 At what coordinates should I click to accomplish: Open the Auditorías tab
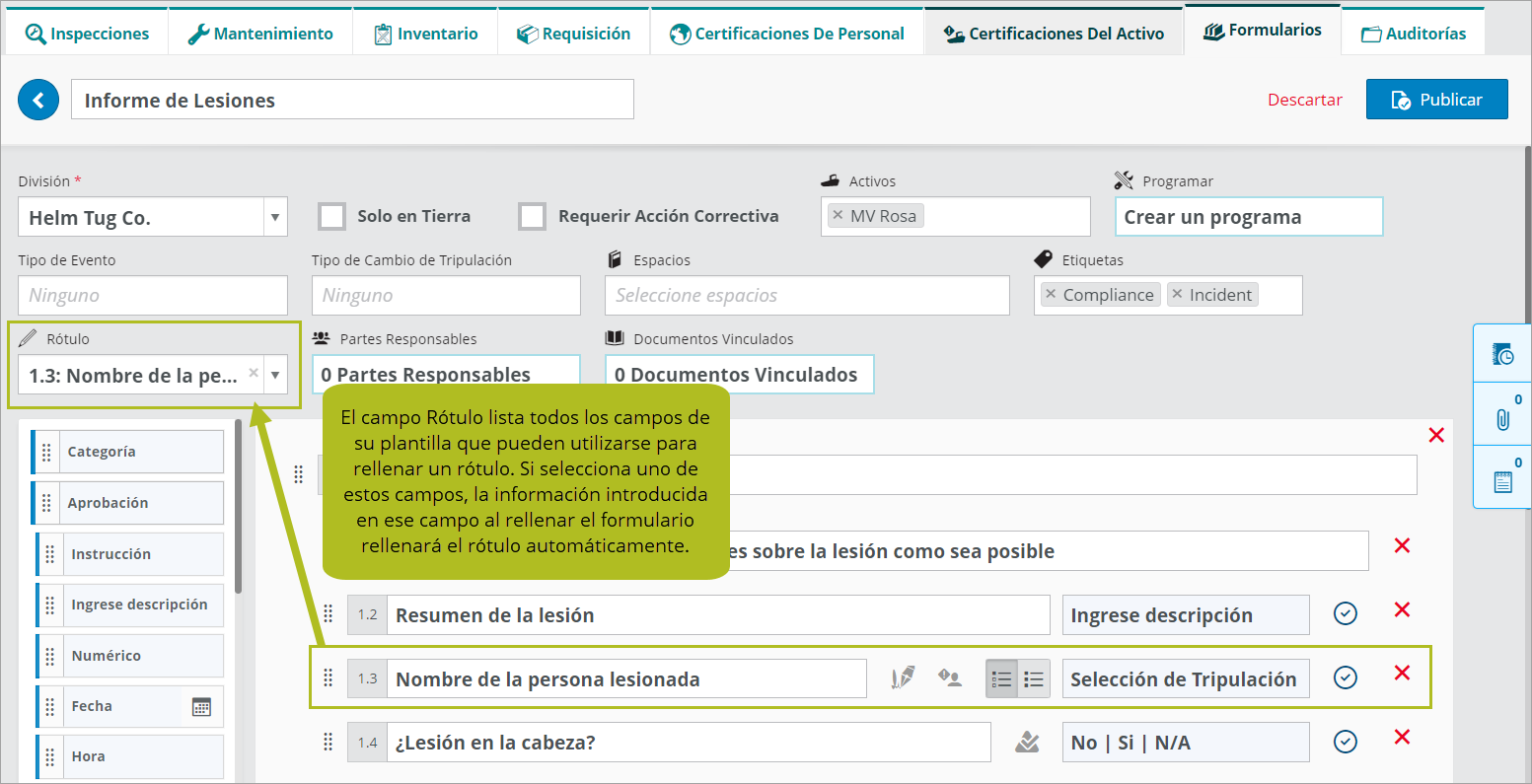1414,34
